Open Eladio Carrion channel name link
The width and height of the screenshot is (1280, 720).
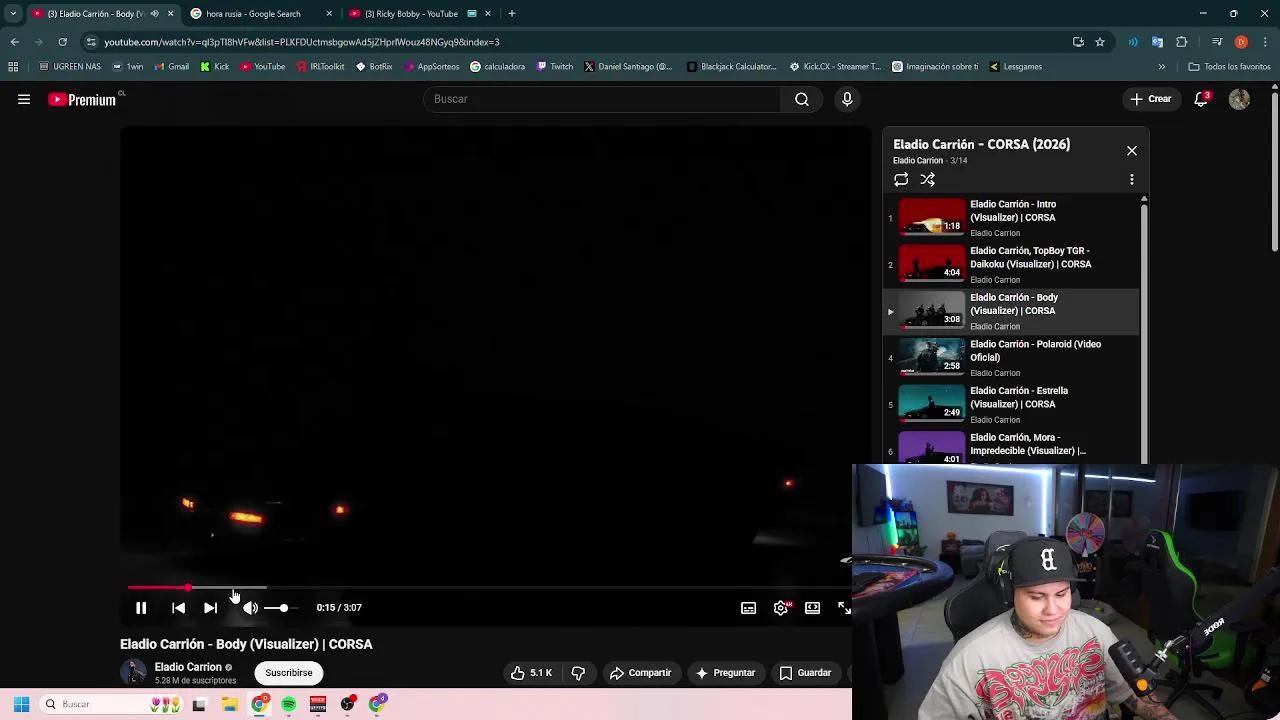[x=188, y=667]
